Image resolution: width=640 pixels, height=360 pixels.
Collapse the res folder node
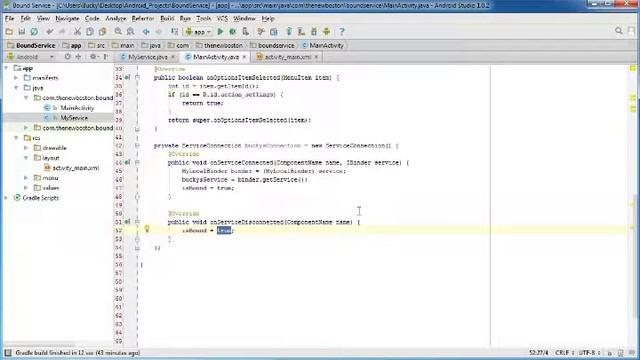16,138
